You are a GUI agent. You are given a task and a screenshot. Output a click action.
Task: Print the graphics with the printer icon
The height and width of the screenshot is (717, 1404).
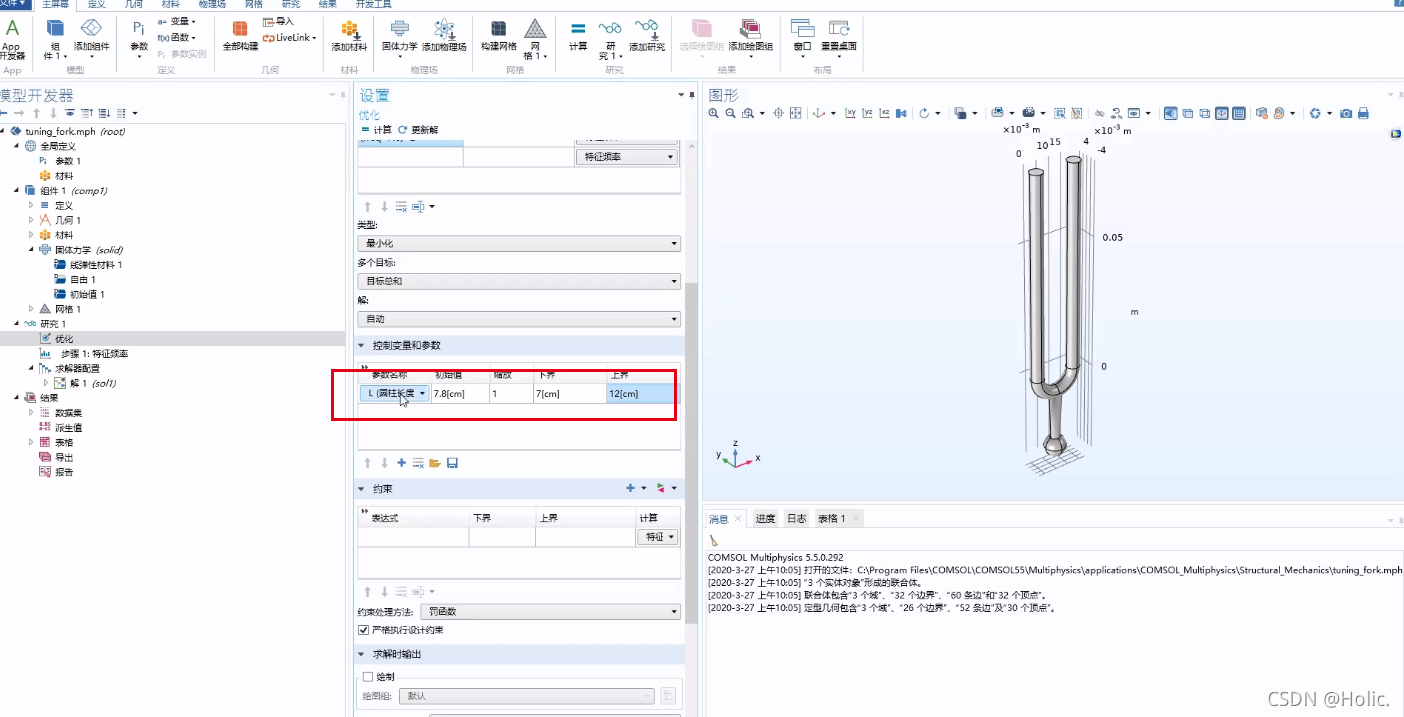(x=1363, y=114)
